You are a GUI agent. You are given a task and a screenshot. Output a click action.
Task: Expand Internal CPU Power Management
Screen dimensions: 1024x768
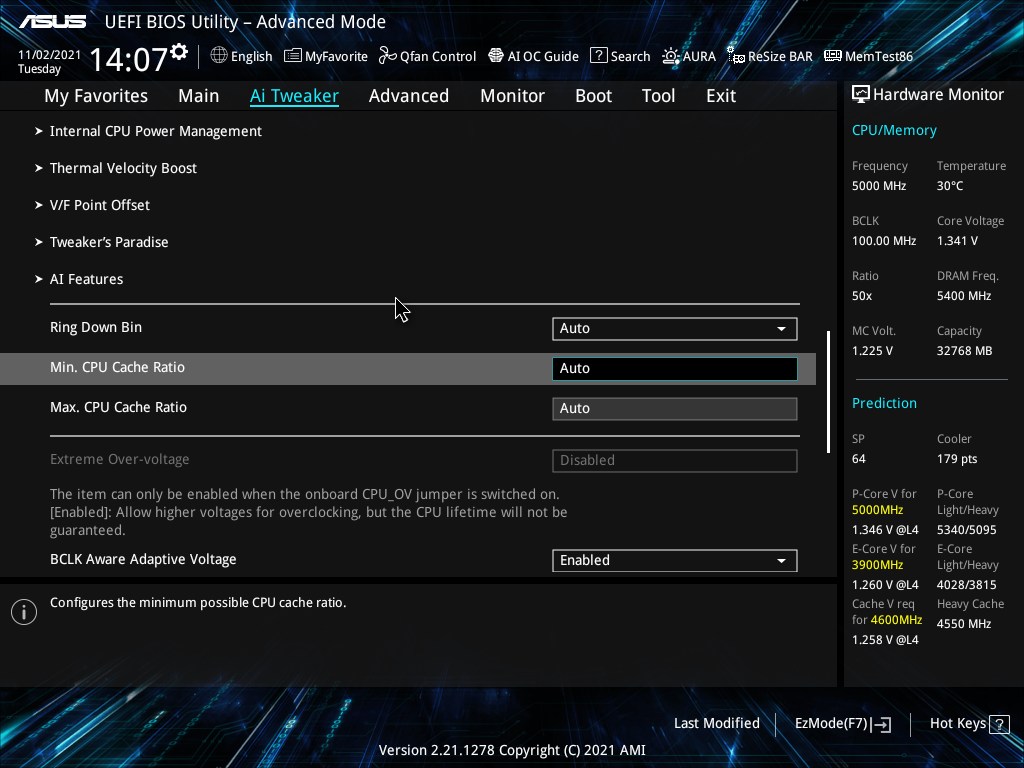[x=155, y=131]
